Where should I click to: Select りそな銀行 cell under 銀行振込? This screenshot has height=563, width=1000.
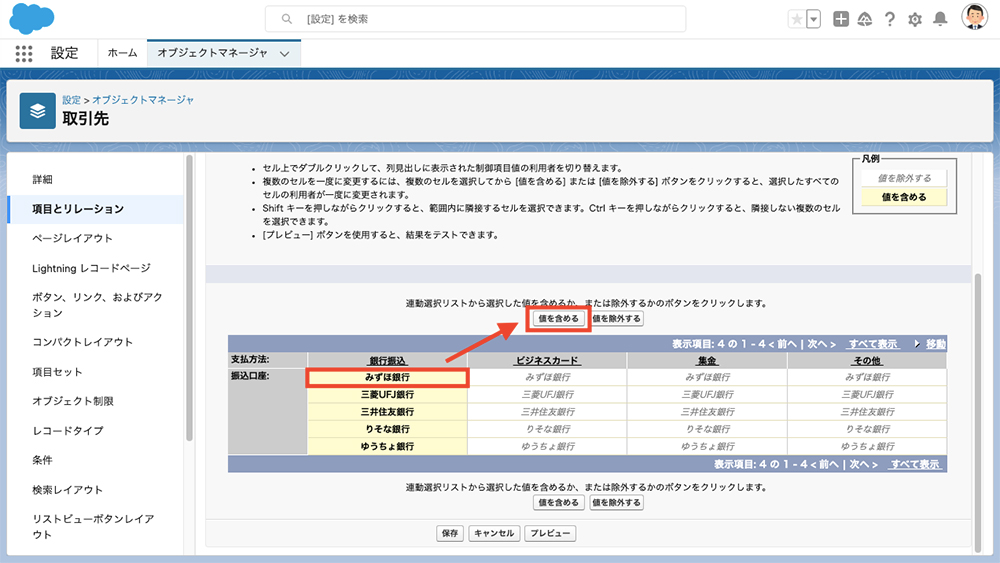(x=388, y=429)
